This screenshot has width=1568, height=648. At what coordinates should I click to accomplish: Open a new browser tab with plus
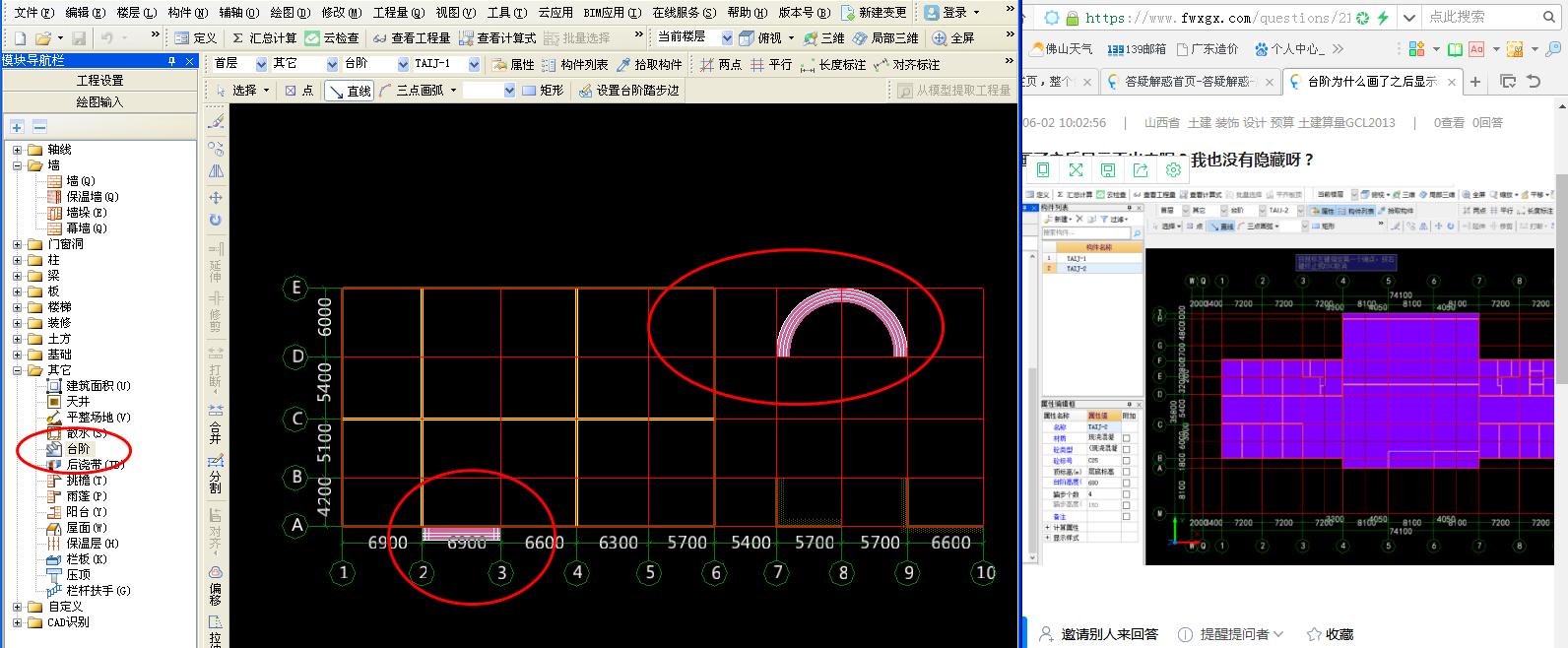[x=1475, y=82]
